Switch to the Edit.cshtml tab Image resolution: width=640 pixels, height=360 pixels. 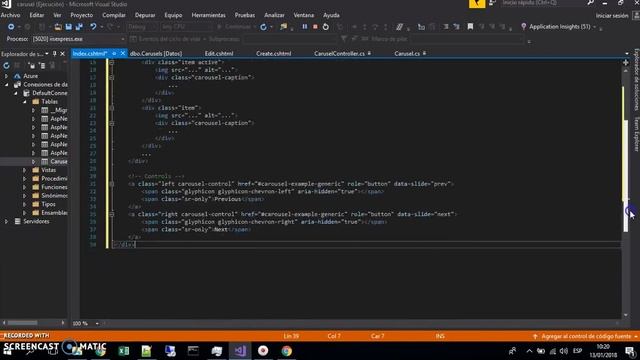pyautogui.click(x=219, y=53)
